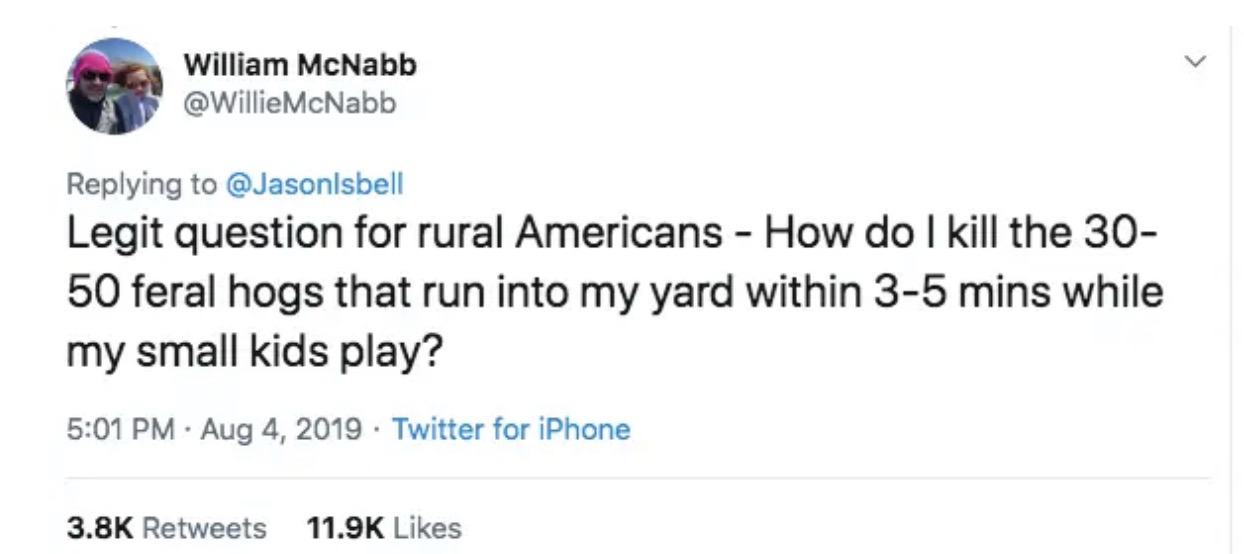Click the "Replying to" label
Image resolution: width=1244 pixels, height=554 pixels.
point(140,184)
